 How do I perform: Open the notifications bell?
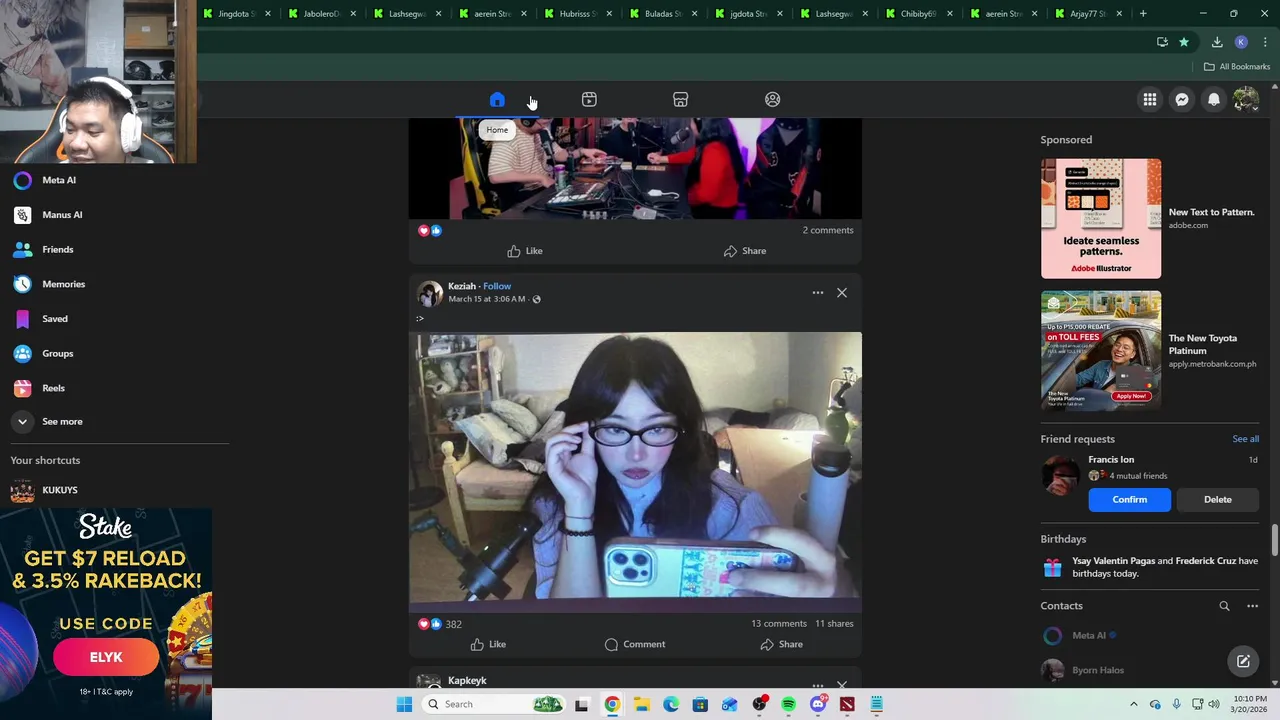(x=1214, y=99)
